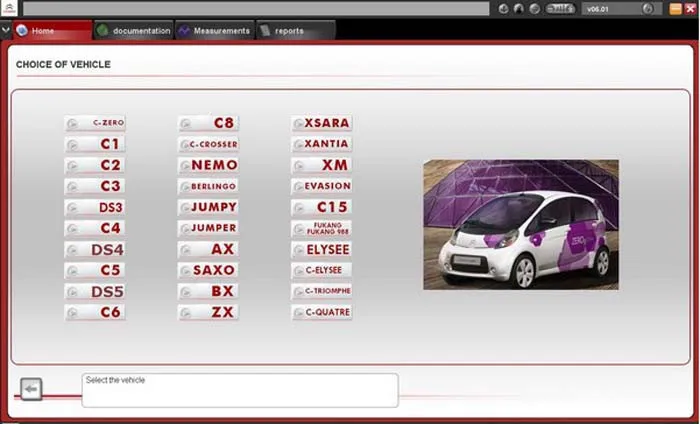
Task: Select the FUKANG 988 vehicle
Action: (x=322, y=229)
